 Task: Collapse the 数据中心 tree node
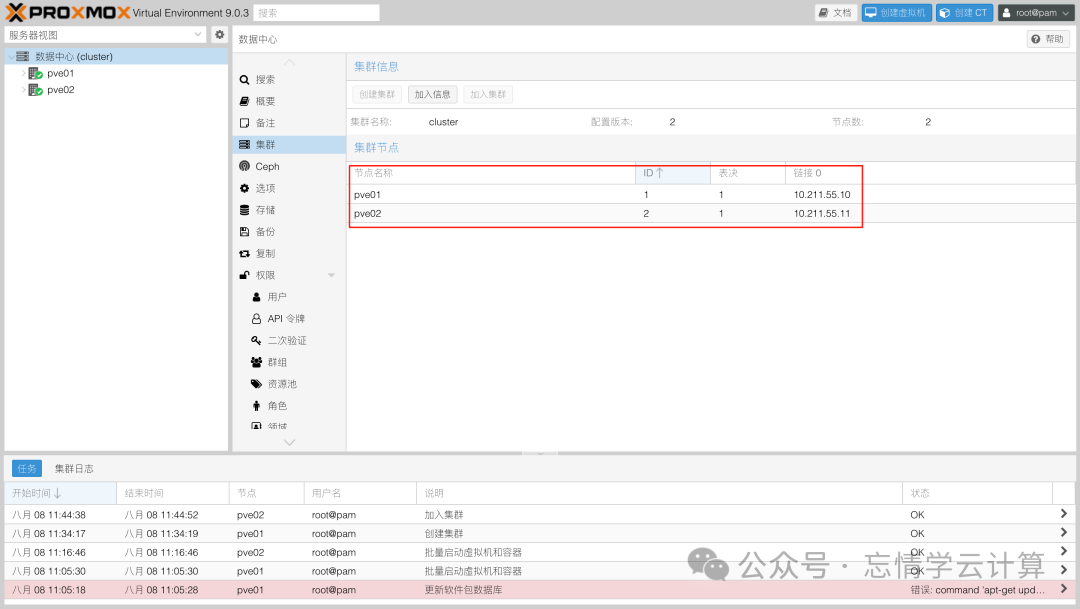(x=10, y=56)
